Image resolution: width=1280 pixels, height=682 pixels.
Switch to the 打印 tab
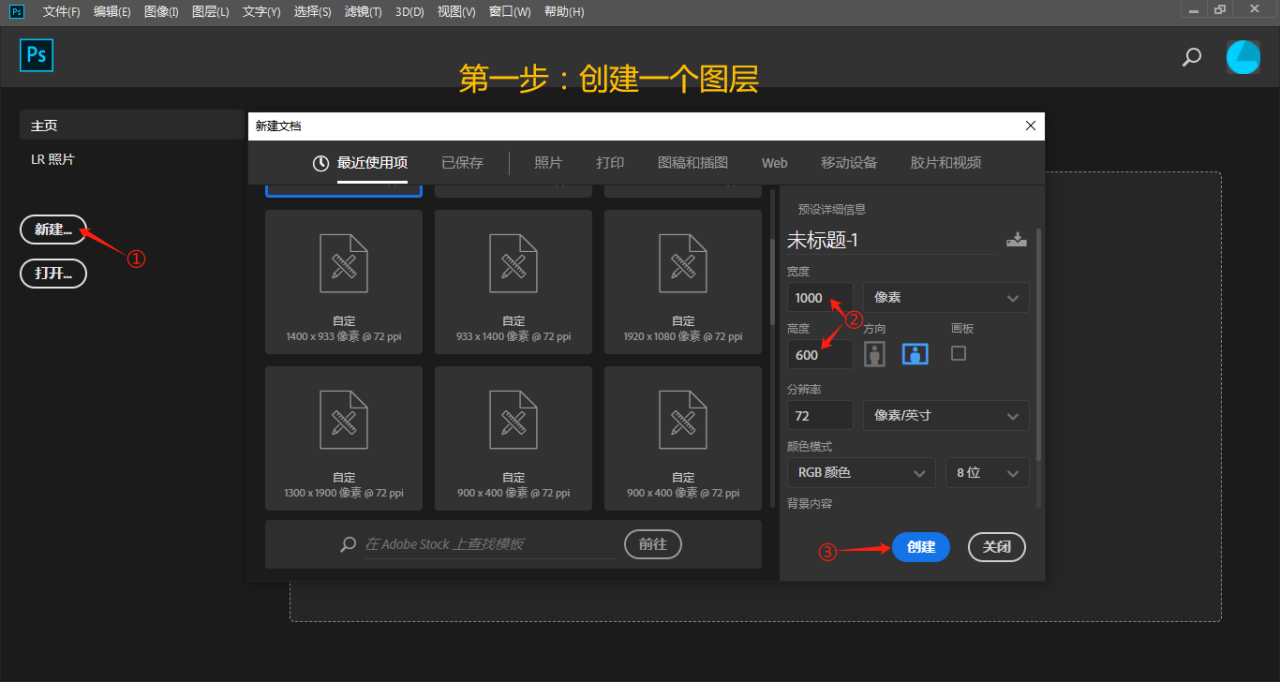610,163
